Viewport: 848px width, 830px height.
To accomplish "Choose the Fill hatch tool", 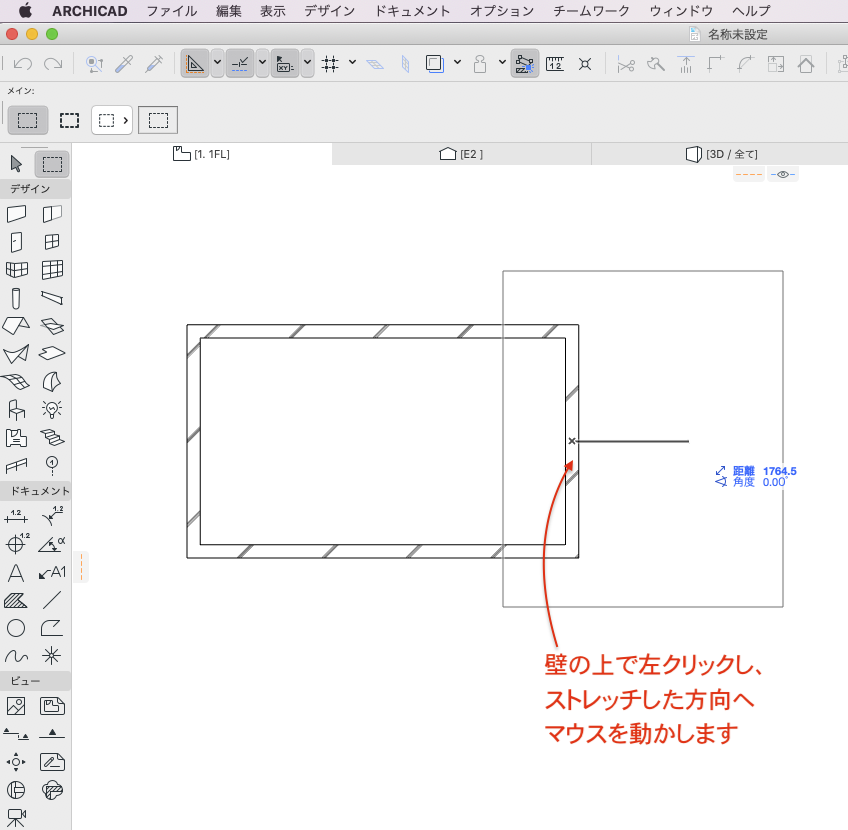I will click(16, 600).
